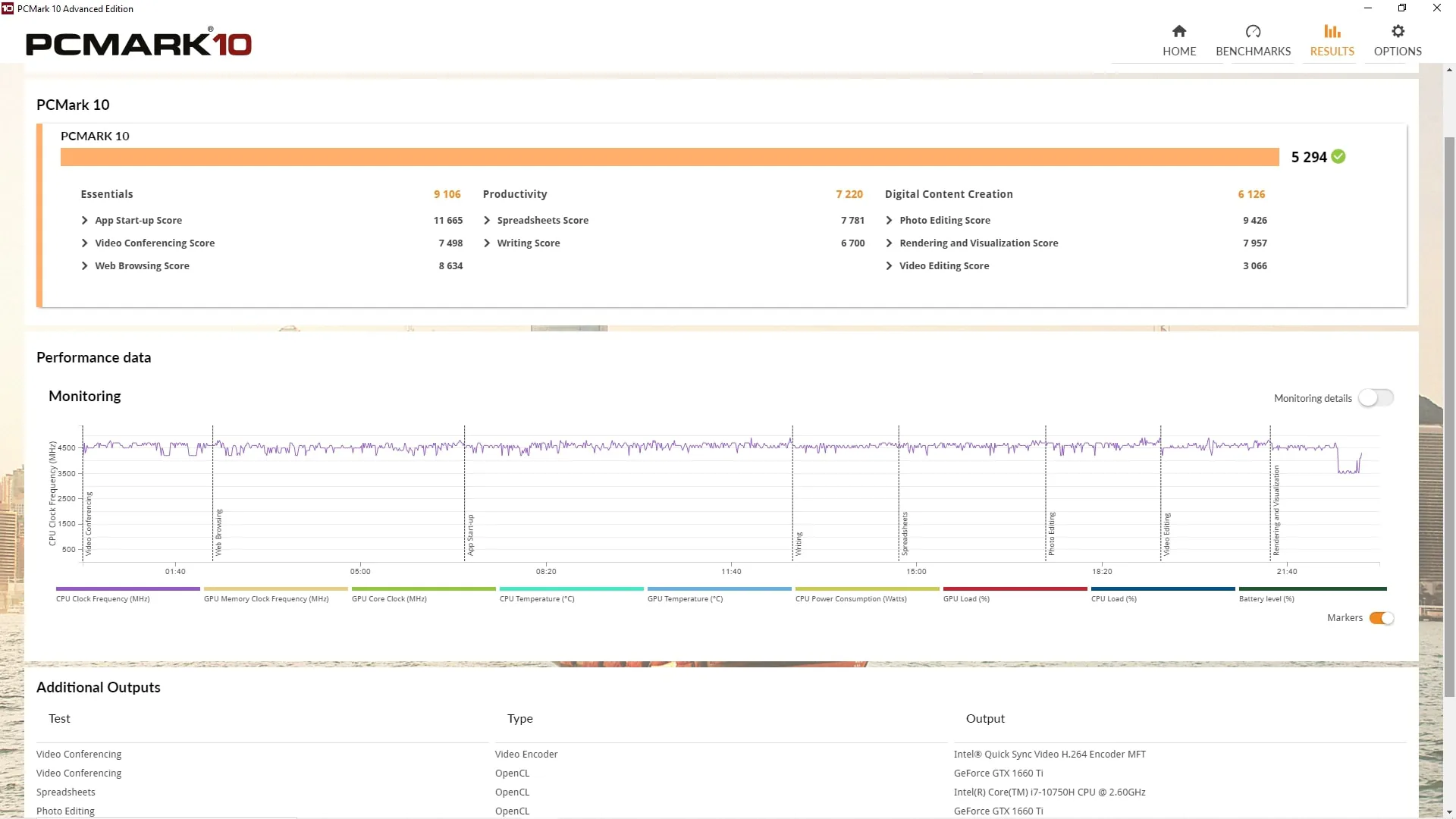Turn off the Markers switch
The height and width of the screenshot is (819, 1456).
click(1382, 618)
